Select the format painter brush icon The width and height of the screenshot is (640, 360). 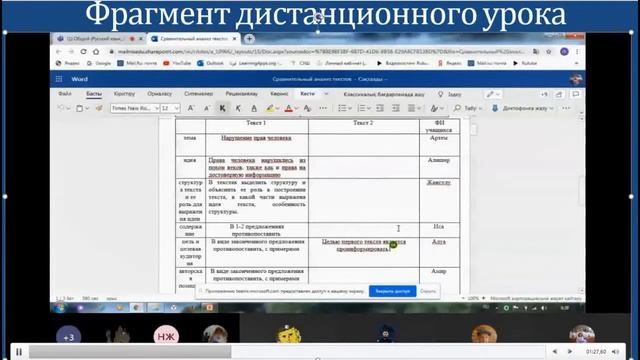point(99,108)
